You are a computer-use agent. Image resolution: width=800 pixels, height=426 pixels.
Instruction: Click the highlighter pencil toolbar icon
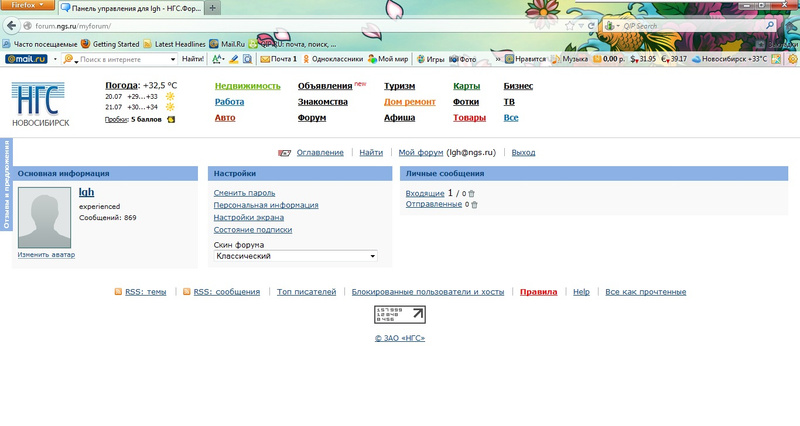234,59
